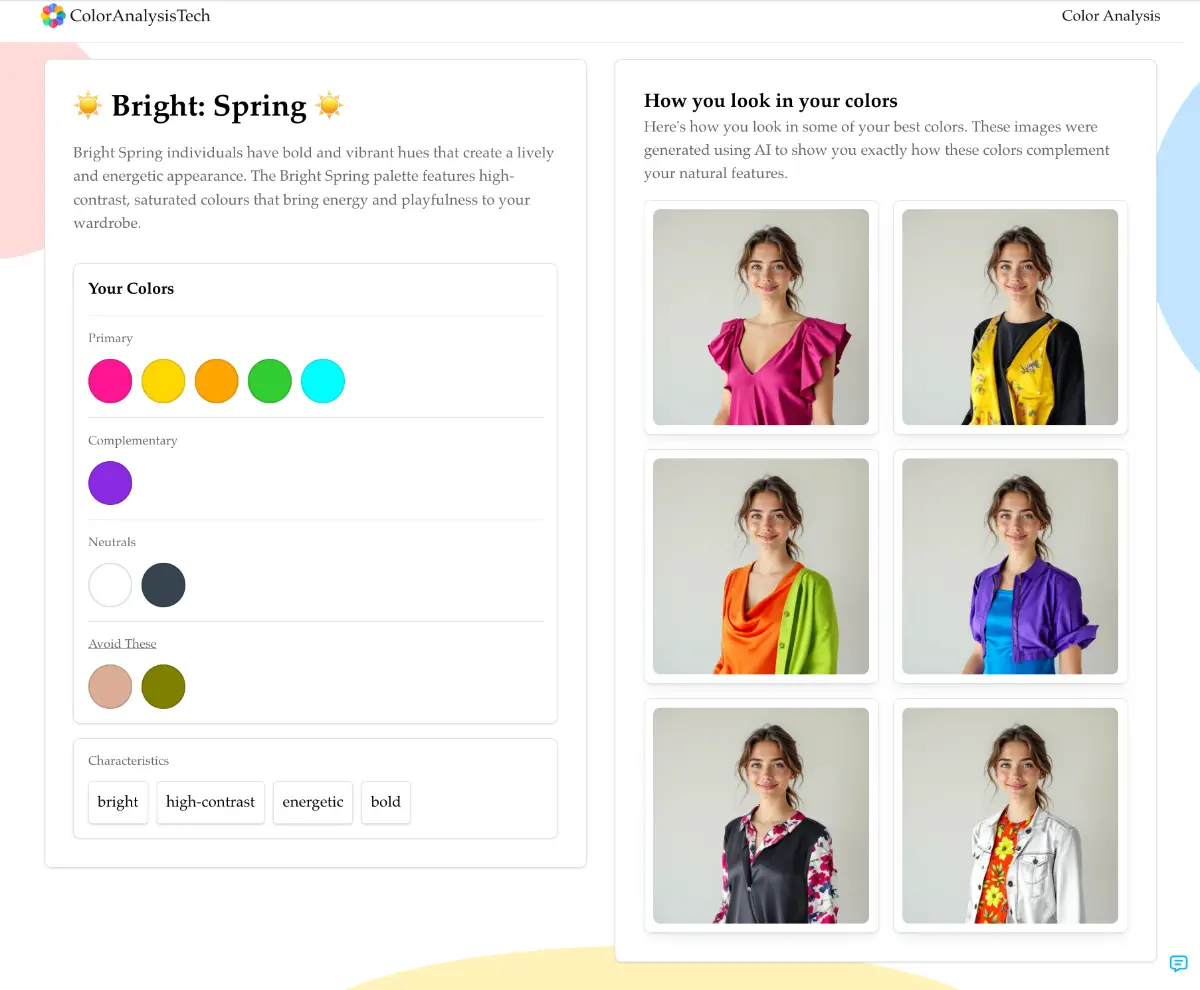This screenshot has height=990, width=1200.
Task: Select the dark navy neutral swatch
Action: [163, 585]
